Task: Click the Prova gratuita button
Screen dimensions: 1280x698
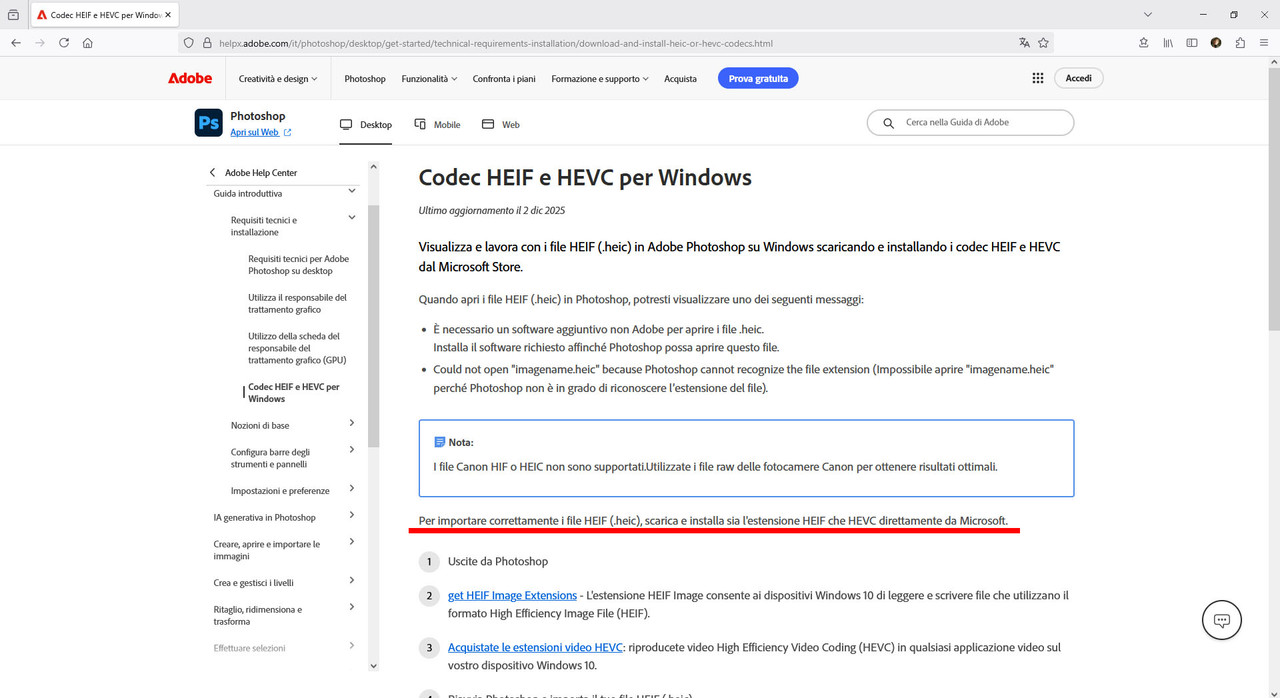Action: tap(758, 78)
